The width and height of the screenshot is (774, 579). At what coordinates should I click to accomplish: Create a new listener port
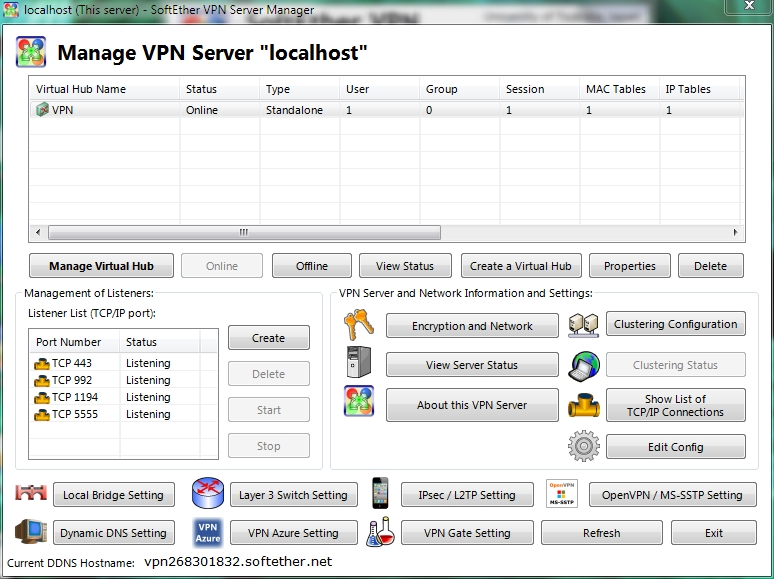pos(269,338)
